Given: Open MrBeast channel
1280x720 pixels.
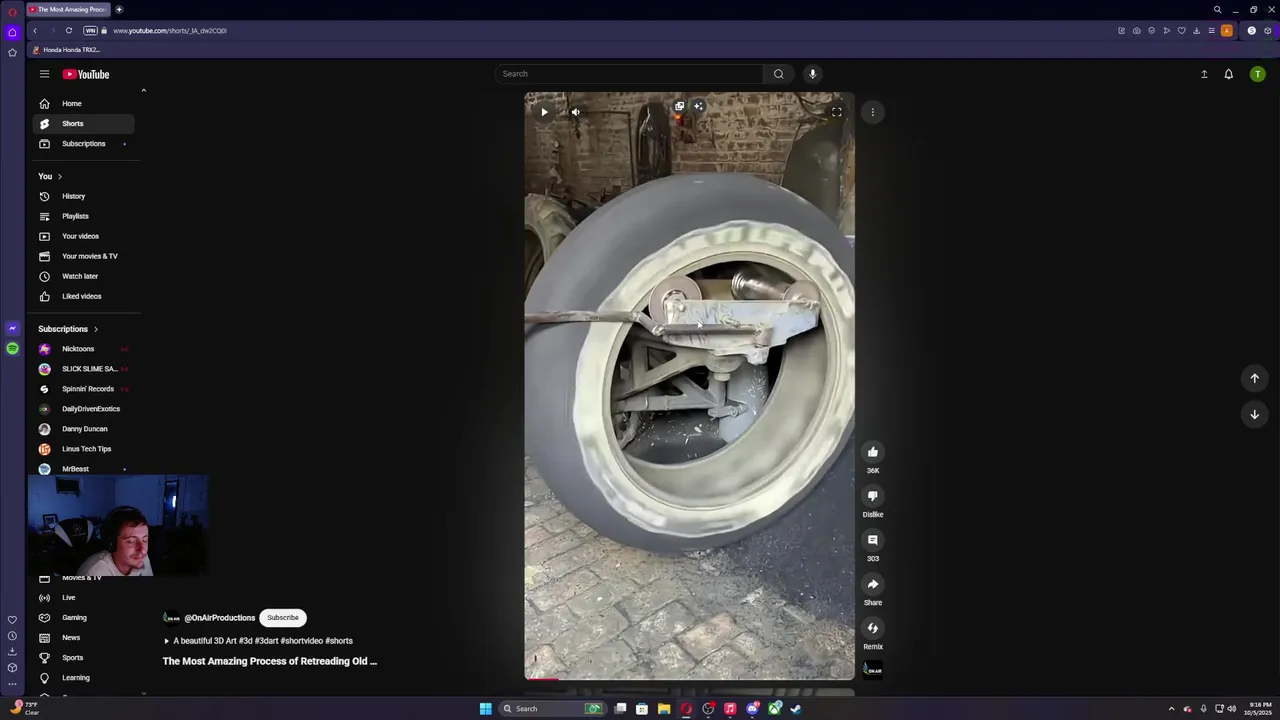Looking at the screenshot, I should [84, 469].
